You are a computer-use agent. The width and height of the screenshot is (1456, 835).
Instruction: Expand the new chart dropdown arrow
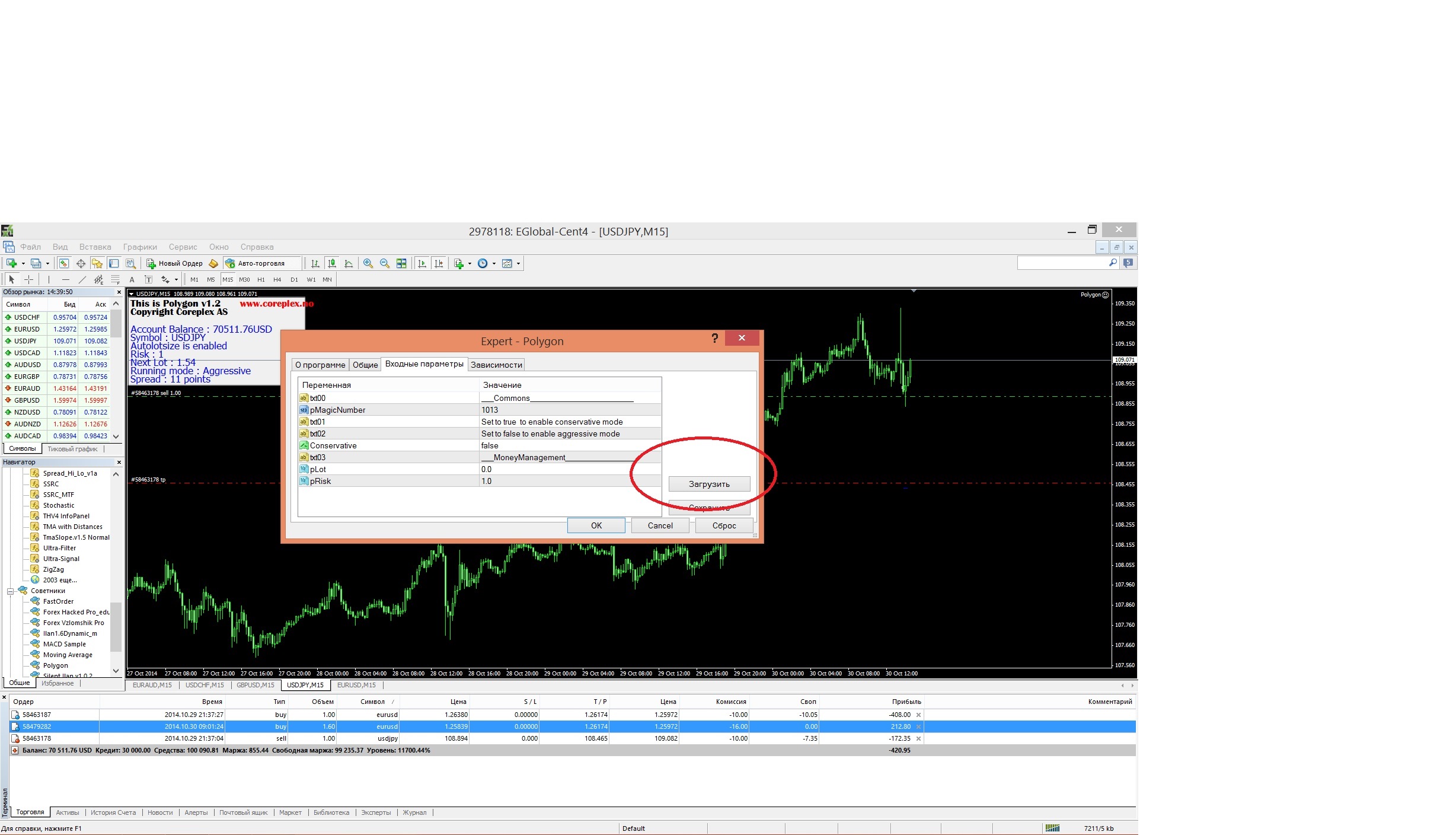click(23, 264)
